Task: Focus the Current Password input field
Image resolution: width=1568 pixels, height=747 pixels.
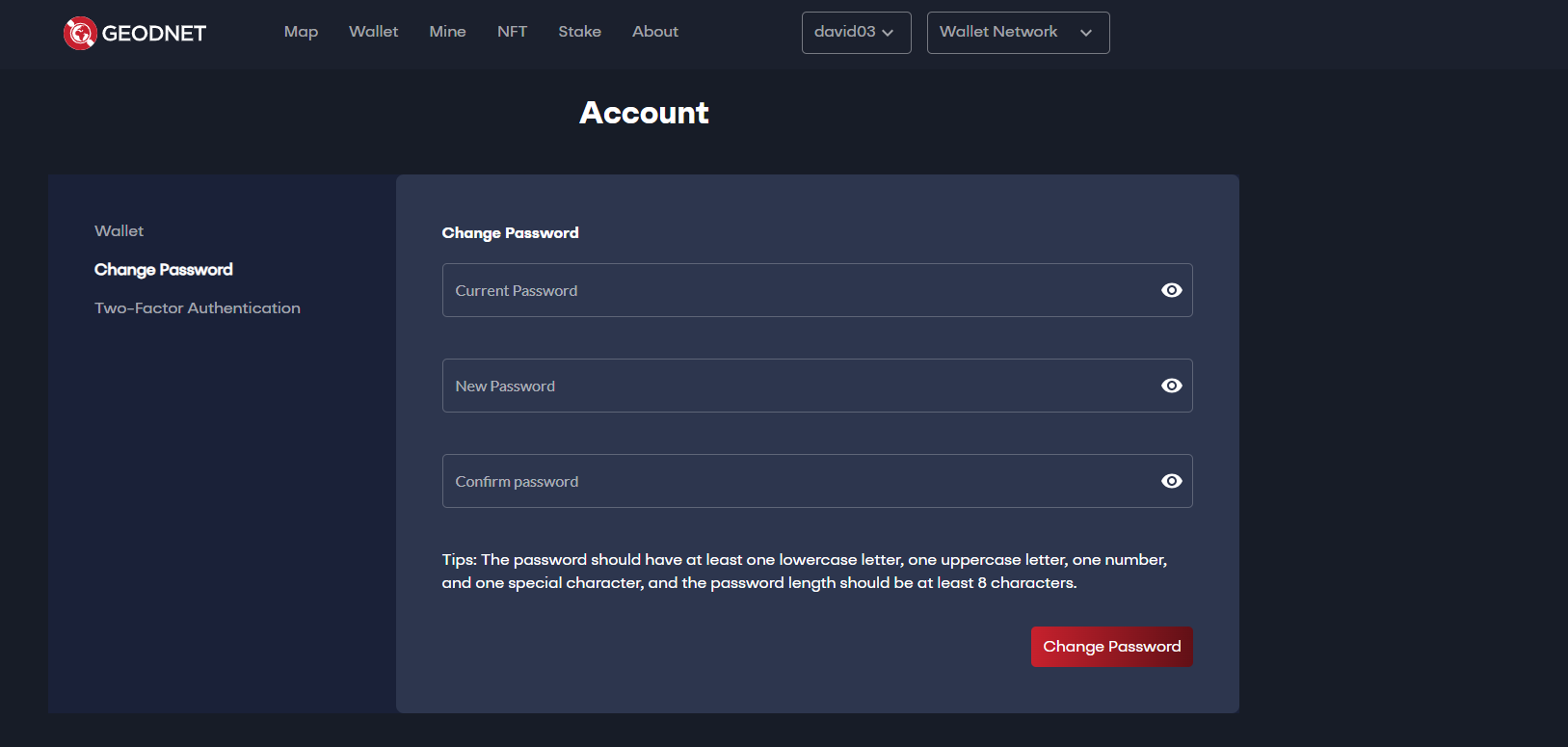Action: pos(790,290)
